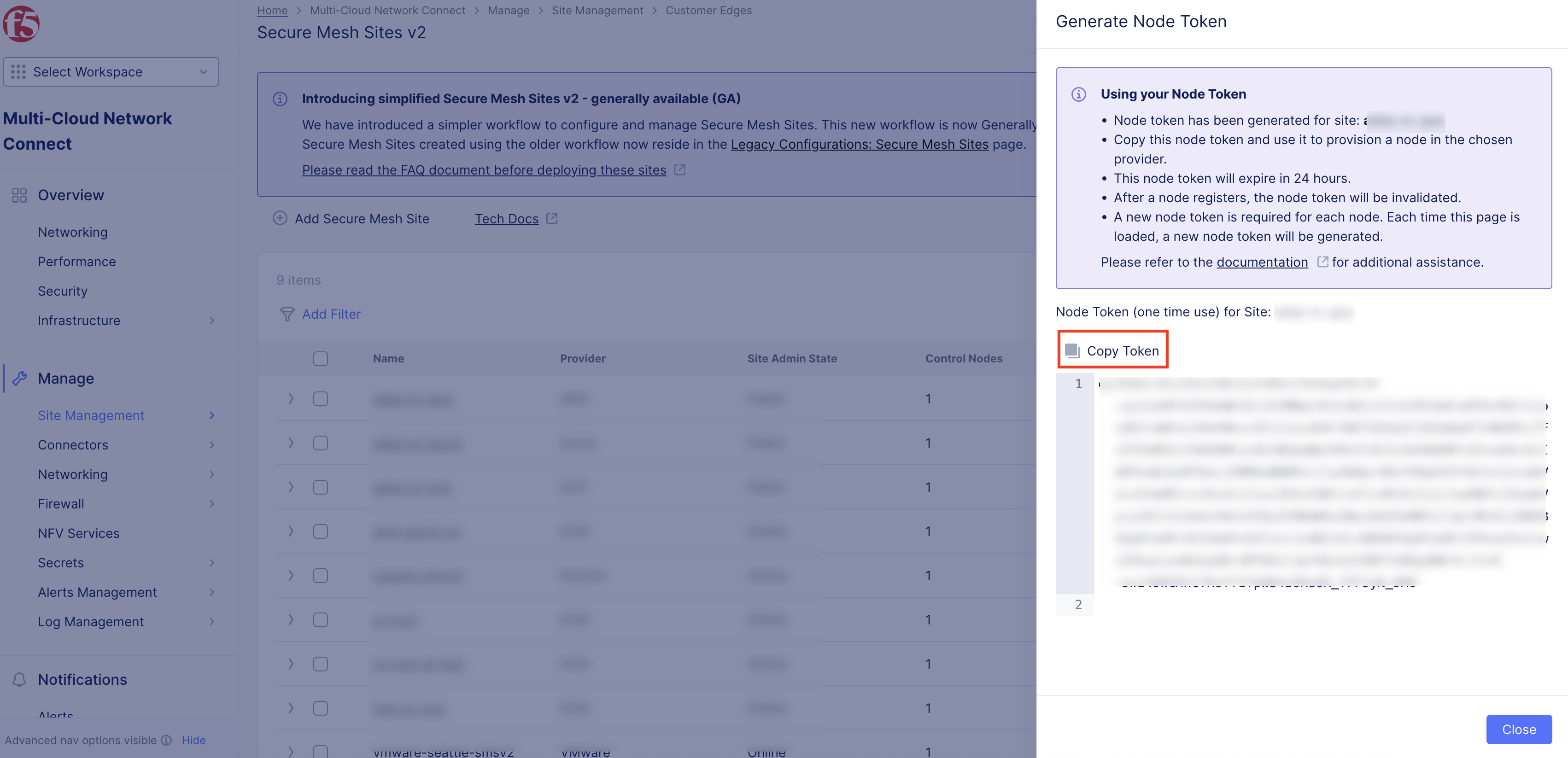
Task: Click the plus icon for Add Secure Mesh Site
Action: pos(280,218)
